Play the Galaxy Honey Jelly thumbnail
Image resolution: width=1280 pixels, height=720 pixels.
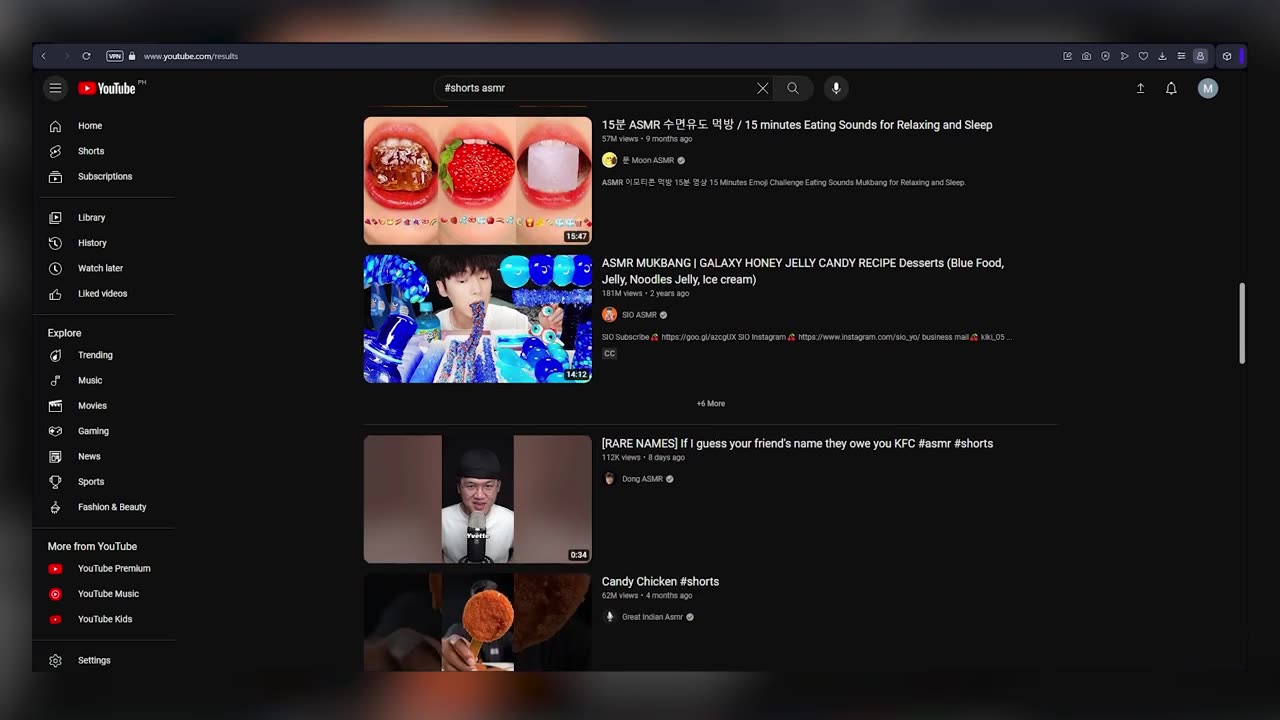click(478, 319)
